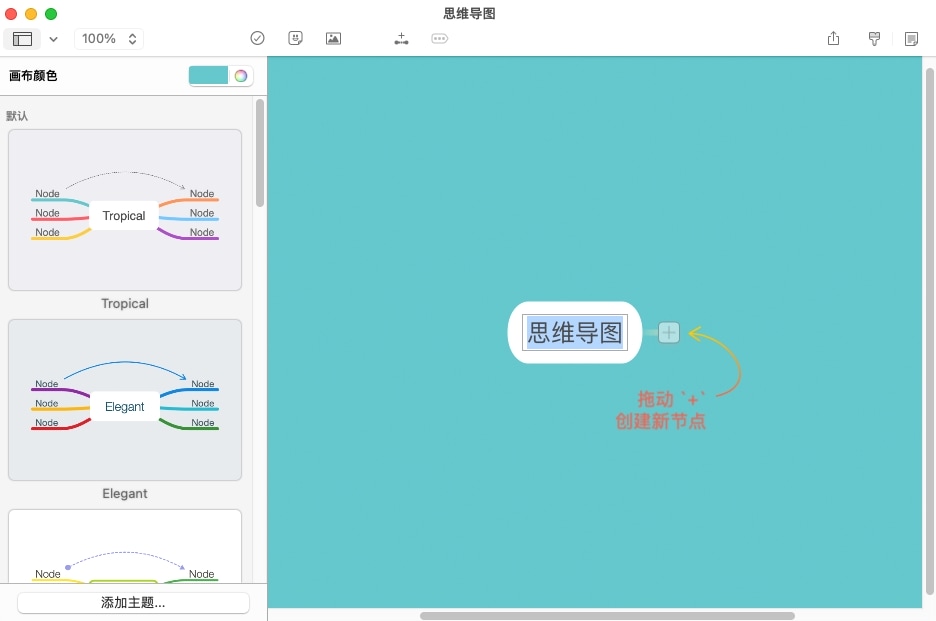936x621 pixels.
Task: Select the partially visible third theme thumbnail
Action: (x=125, y=546)
